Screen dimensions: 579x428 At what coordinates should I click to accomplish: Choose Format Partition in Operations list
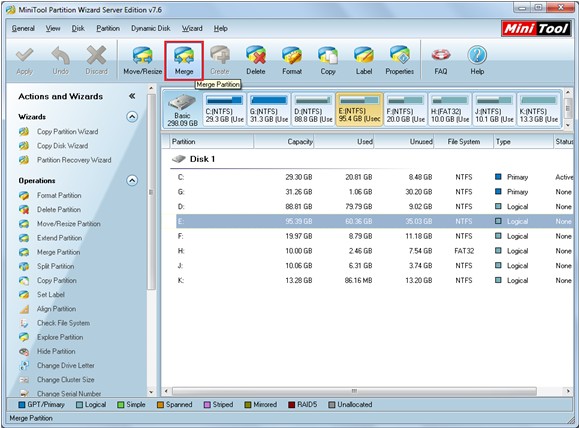[x=59, y=195]
